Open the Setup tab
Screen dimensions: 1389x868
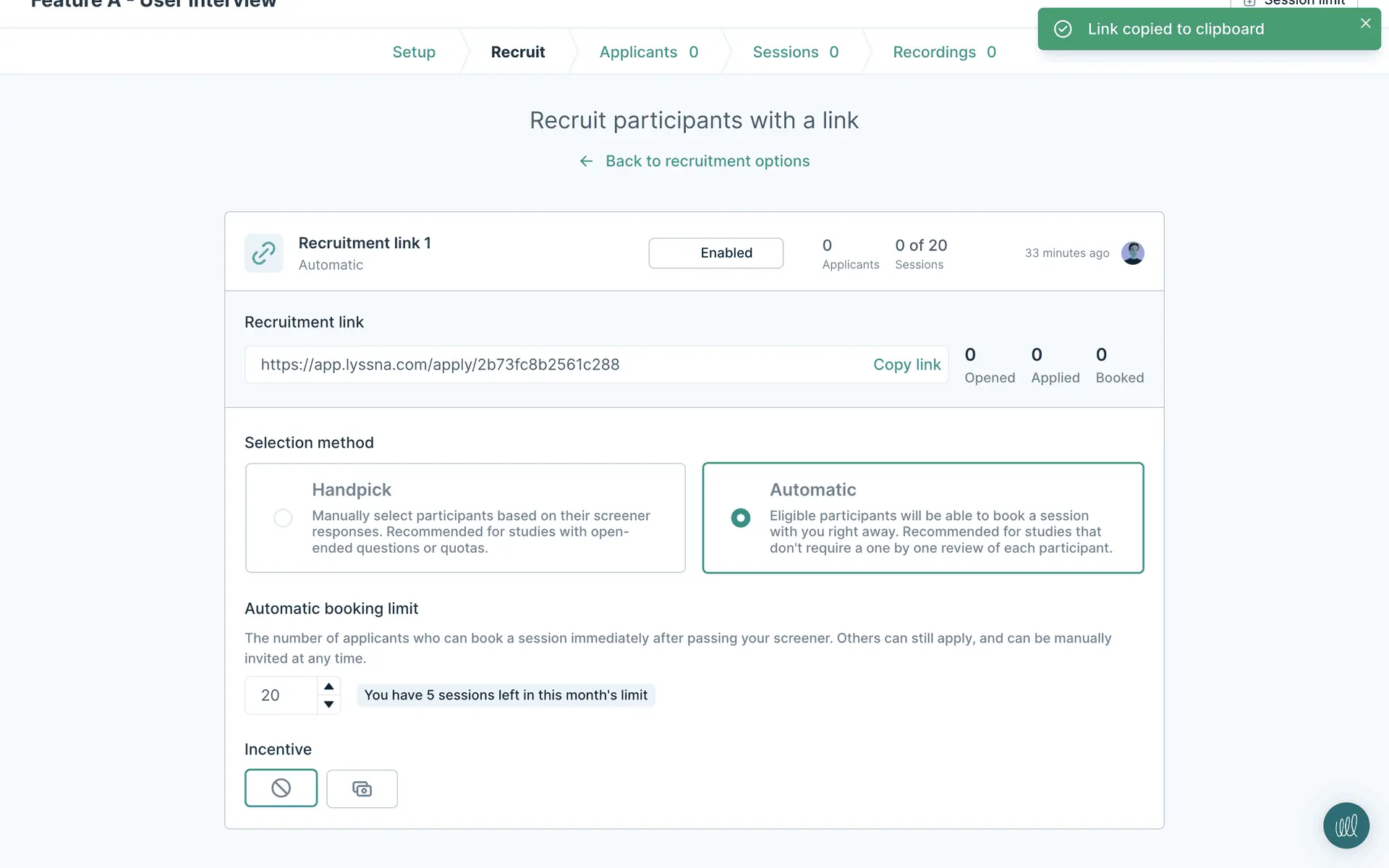414,52
